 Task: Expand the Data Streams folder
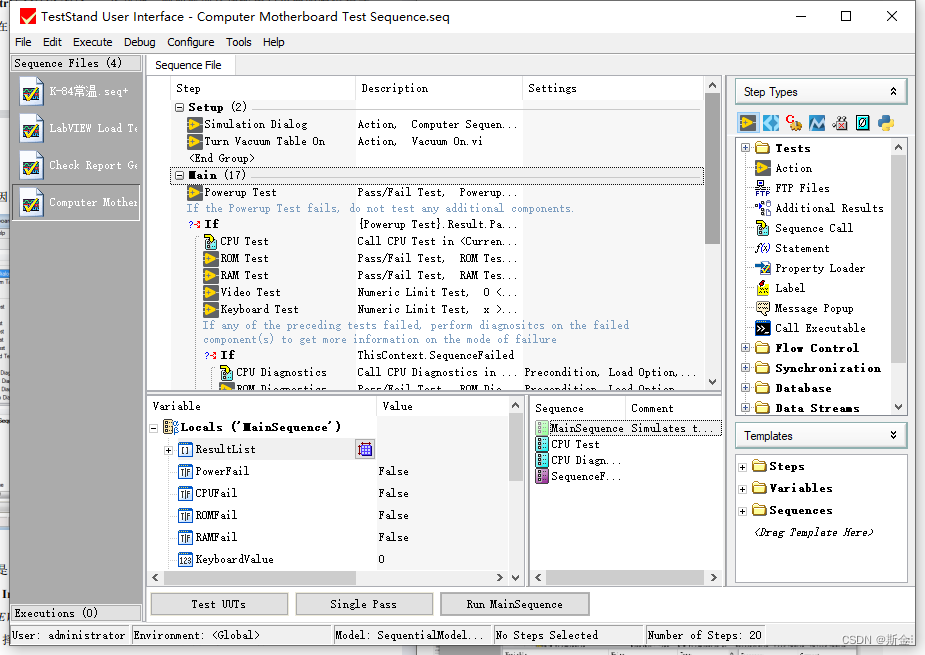click(746, 407)
